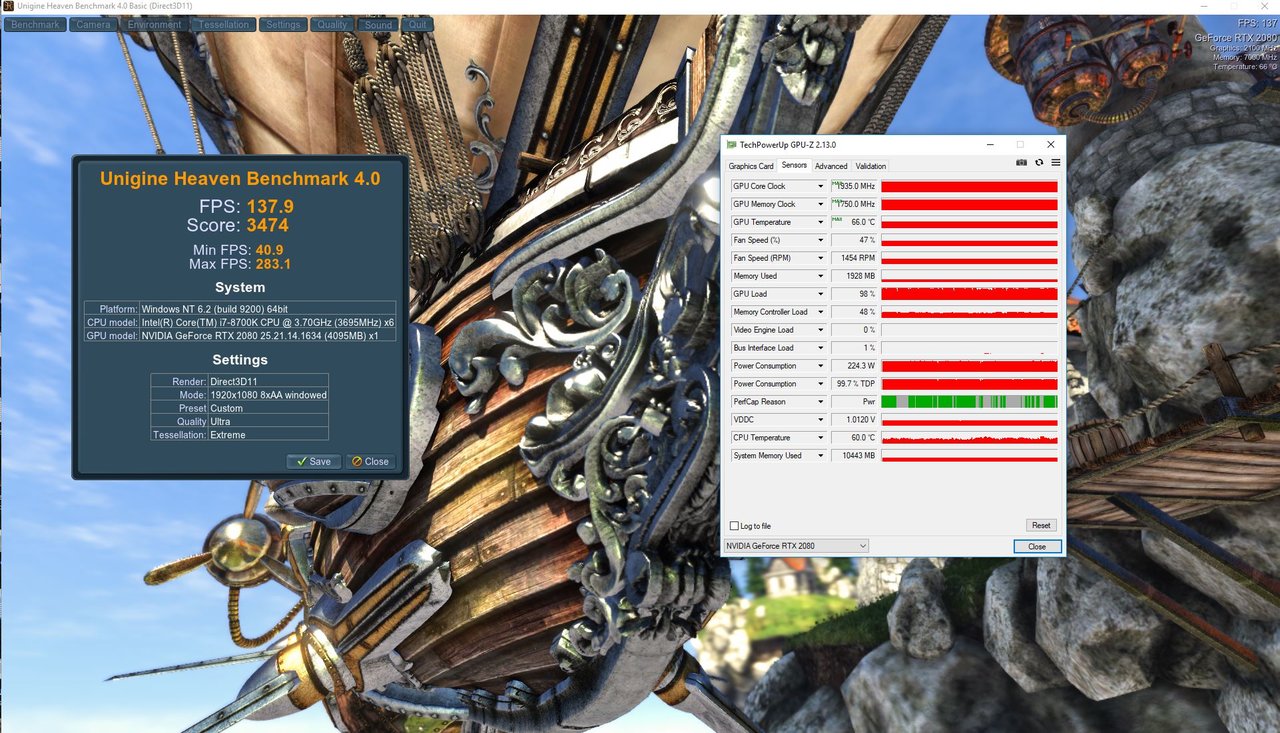Viewport: 1280px width, 733px height.
Task: Click the Score 3474 result text
Action: [239, 225]
